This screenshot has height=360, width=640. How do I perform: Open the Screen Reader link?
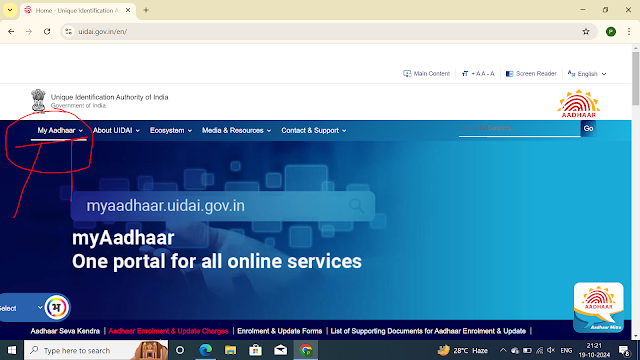tap(531, 73)
